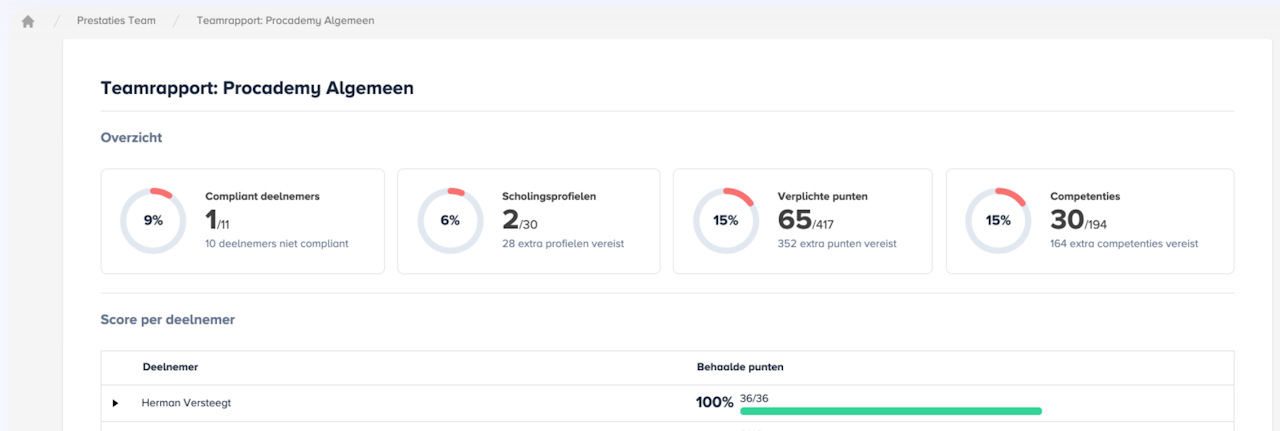Click the Verplichte punten 15% donut chart

[x=725, y=220]
